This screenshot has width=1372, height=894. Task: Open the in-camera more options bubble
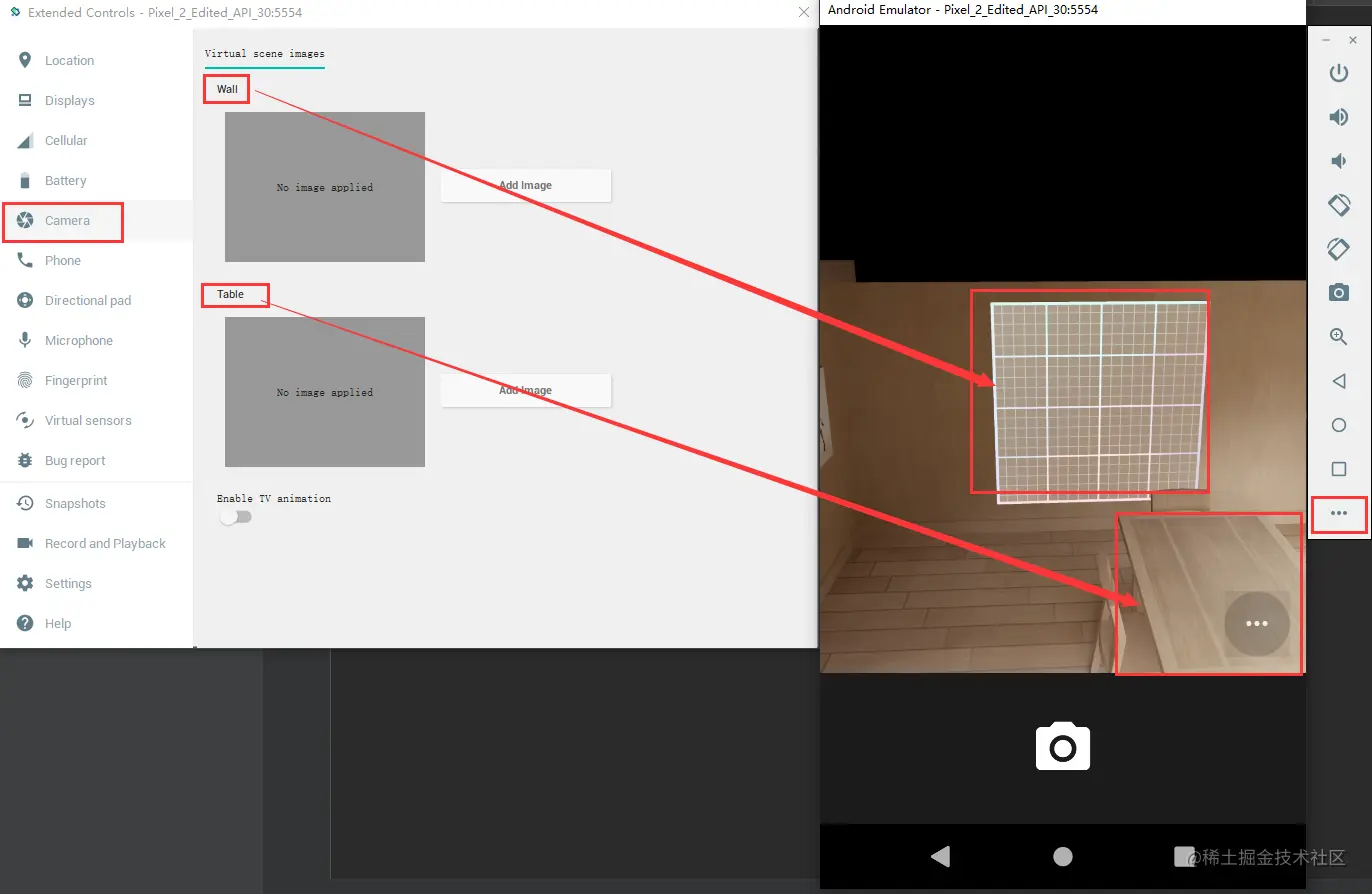click(1257, 623)
